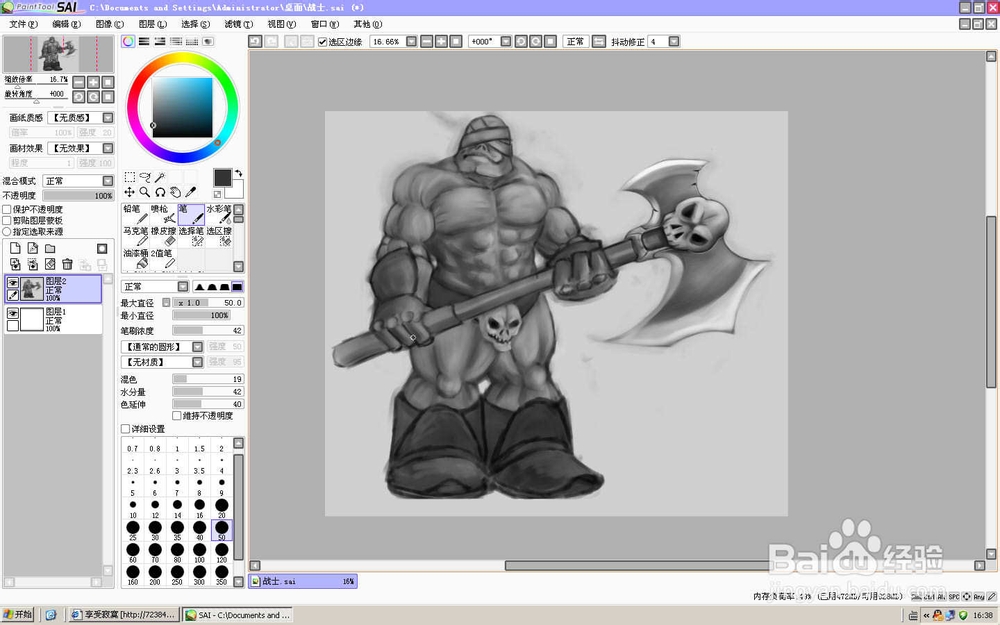Viewport: 1000px width, 625px height.
Task: Open 通常的圆形 brush shape dropdown
Action: tap(198, 347)
